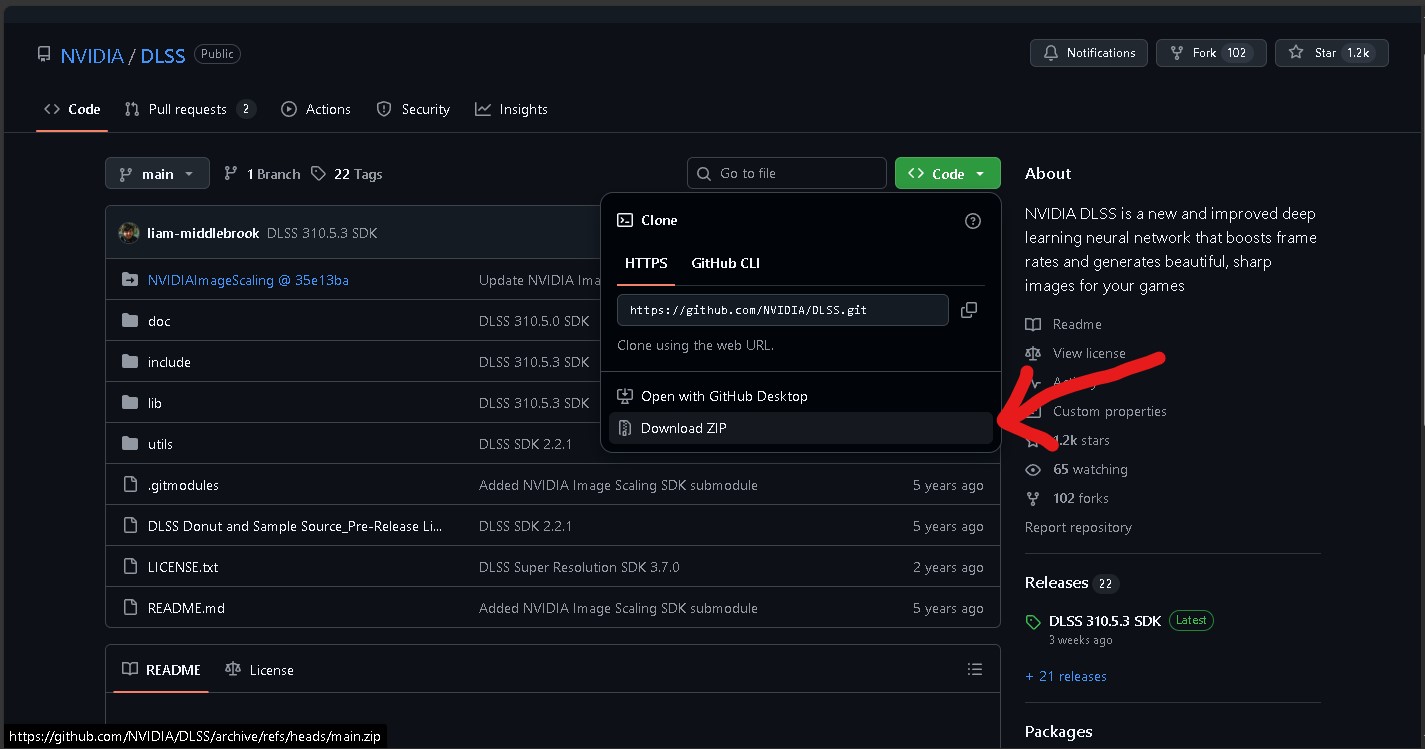
Task: Click the liam-middlebrook avatar
Action: [x=129, y=232]
